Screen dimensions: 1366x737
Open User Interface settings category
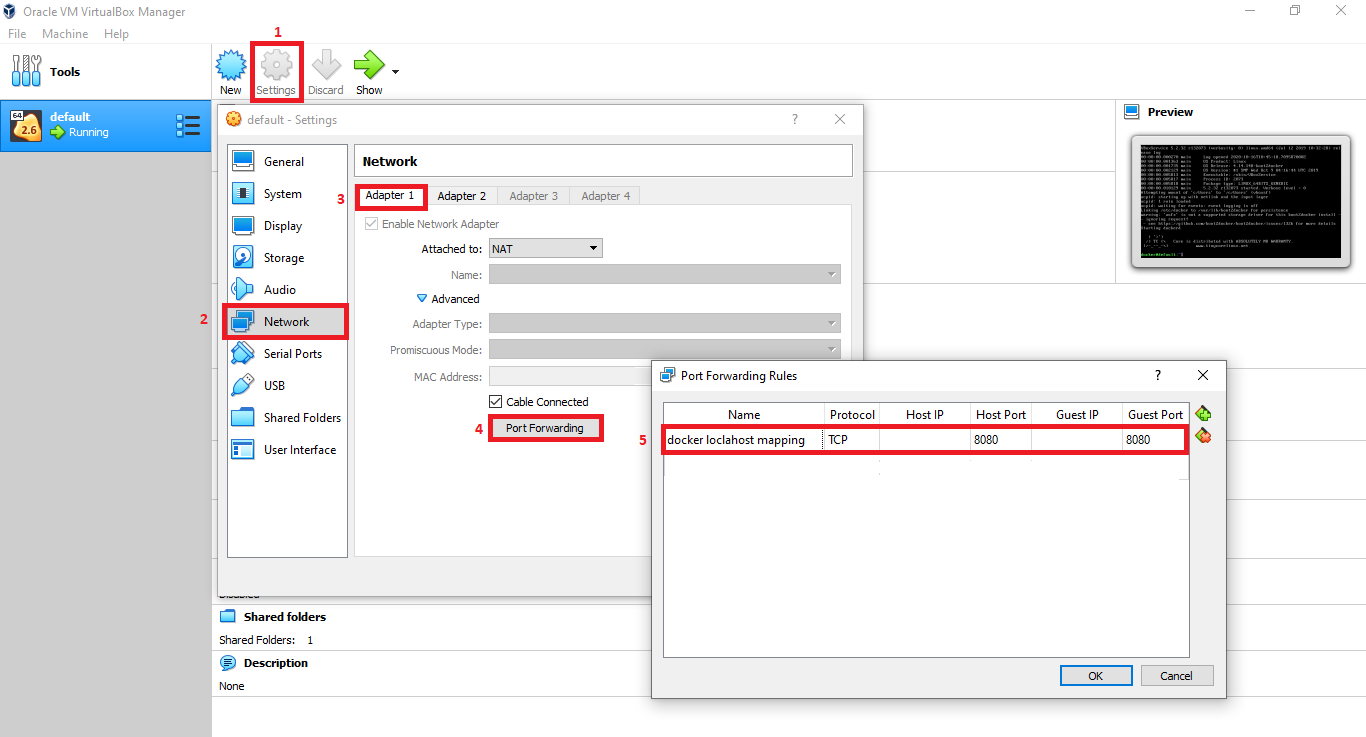[287, 449]
